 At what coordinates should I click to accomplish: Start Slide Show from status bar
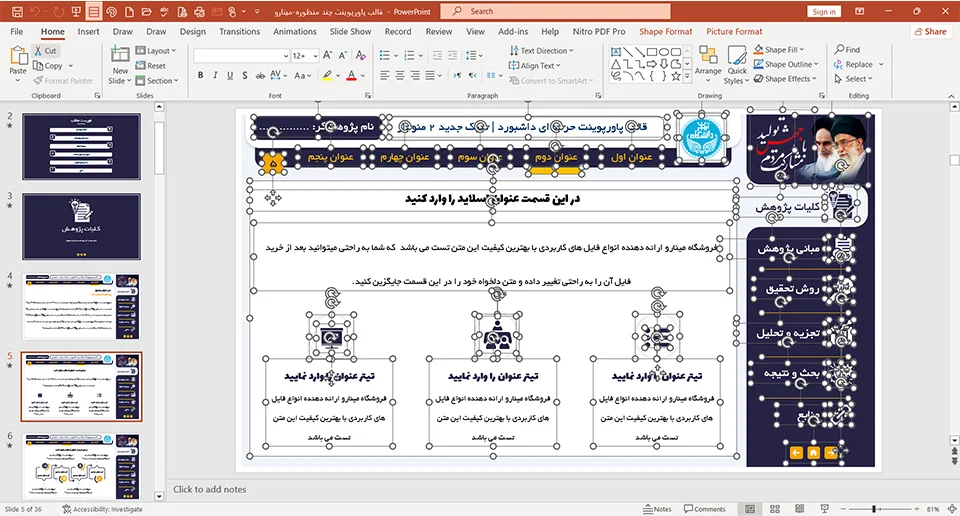click(824, 509)
